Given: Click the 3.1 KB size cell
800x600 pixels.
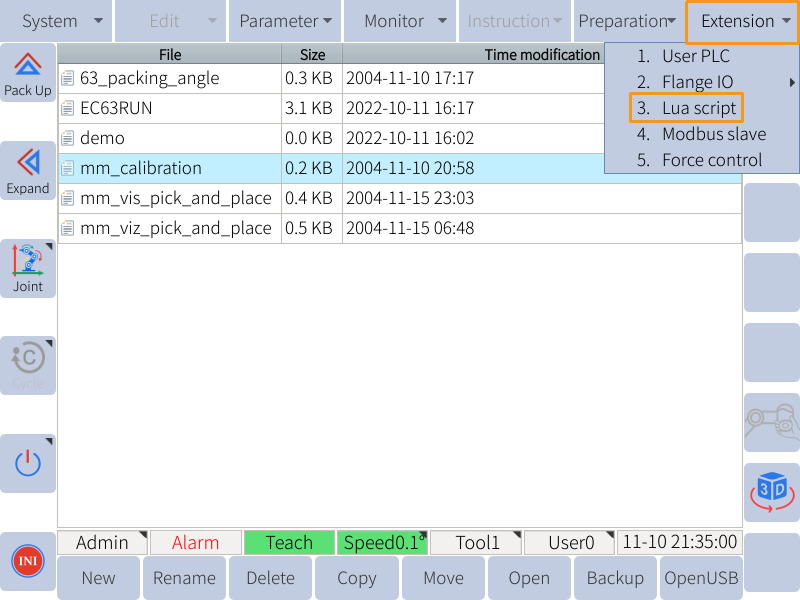Looking at the screenshot, I should (x=309, y=108).
